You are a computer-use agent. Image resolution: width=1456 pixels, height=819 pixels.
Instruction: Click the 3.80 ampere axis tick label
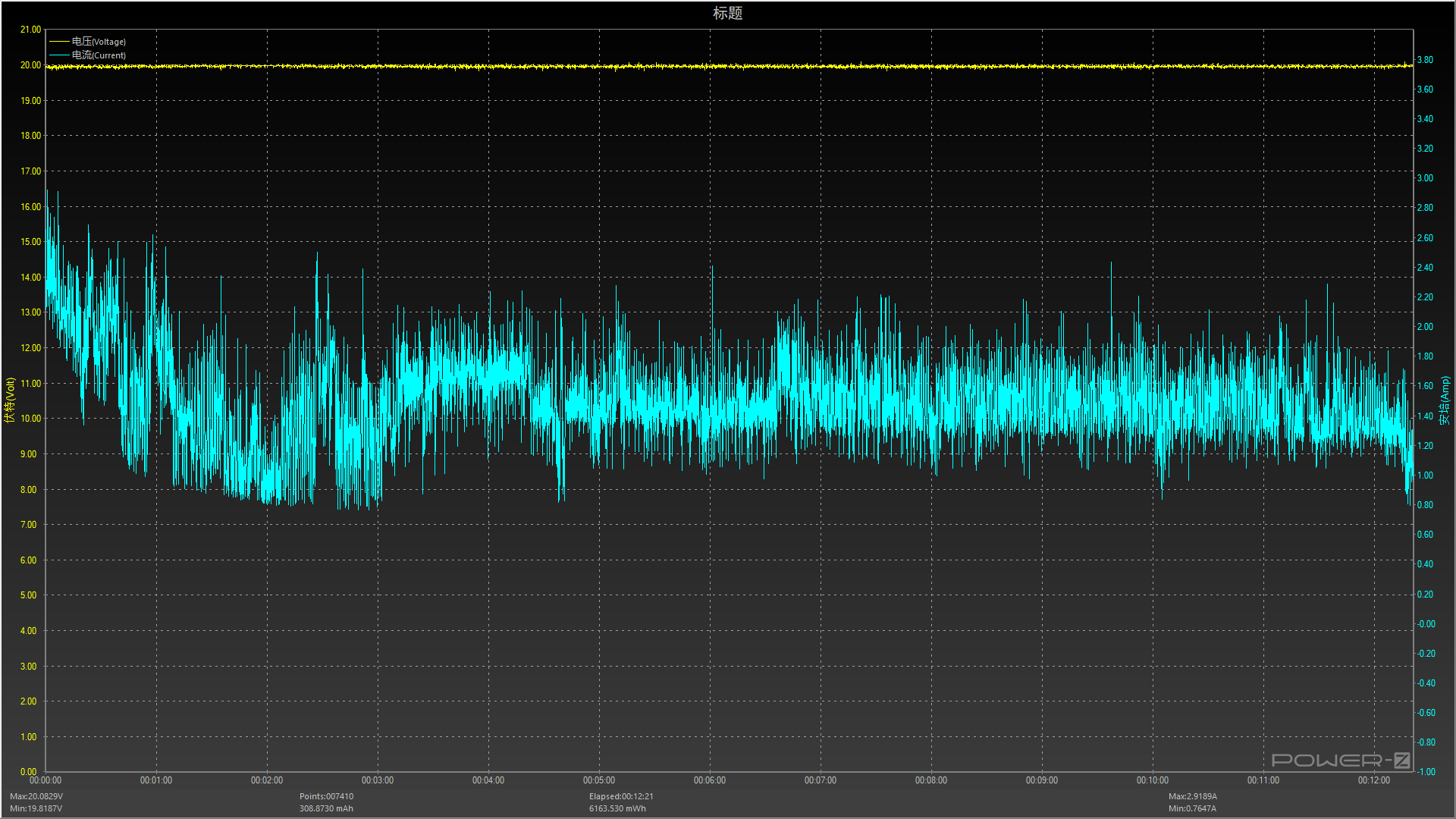pos(1425,60)
